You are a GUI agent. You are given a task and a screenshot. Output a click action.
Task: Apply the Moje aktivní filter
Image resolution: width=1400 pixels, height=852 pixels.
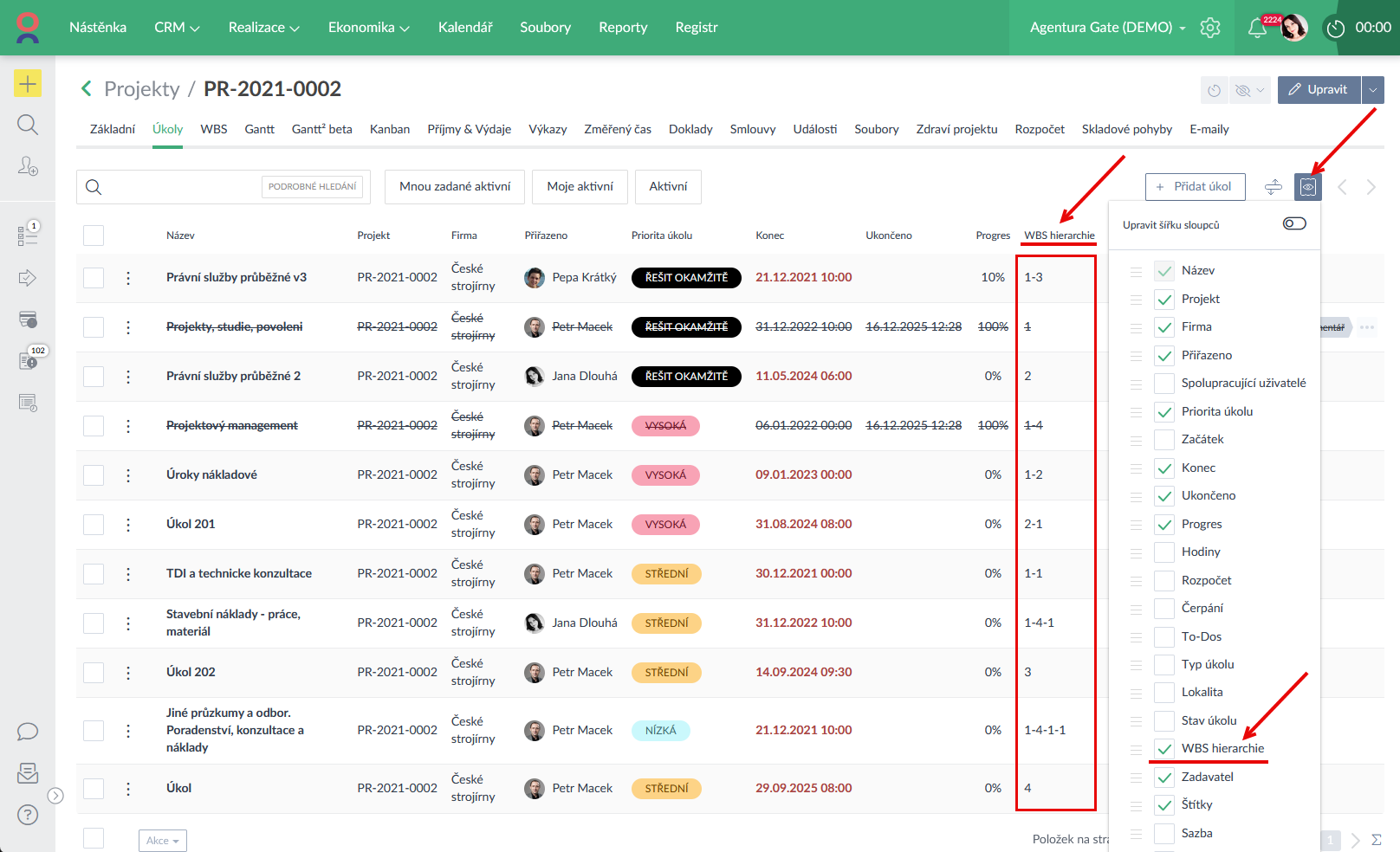pyautogui.click(x=580, y=186)
